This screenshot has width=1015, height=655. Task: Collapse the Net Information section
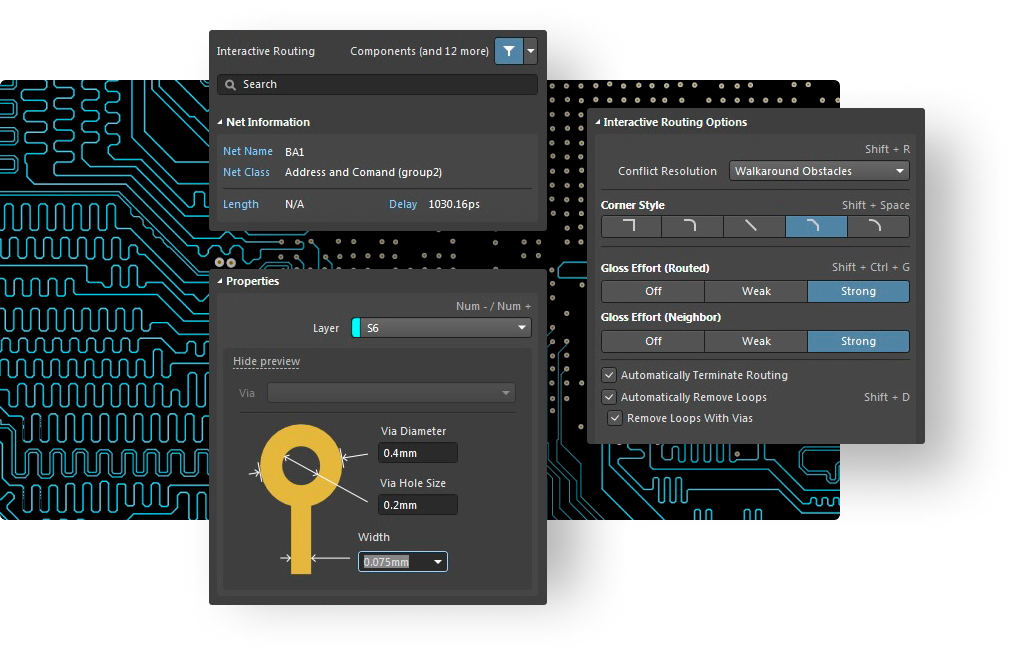(220, 122)
